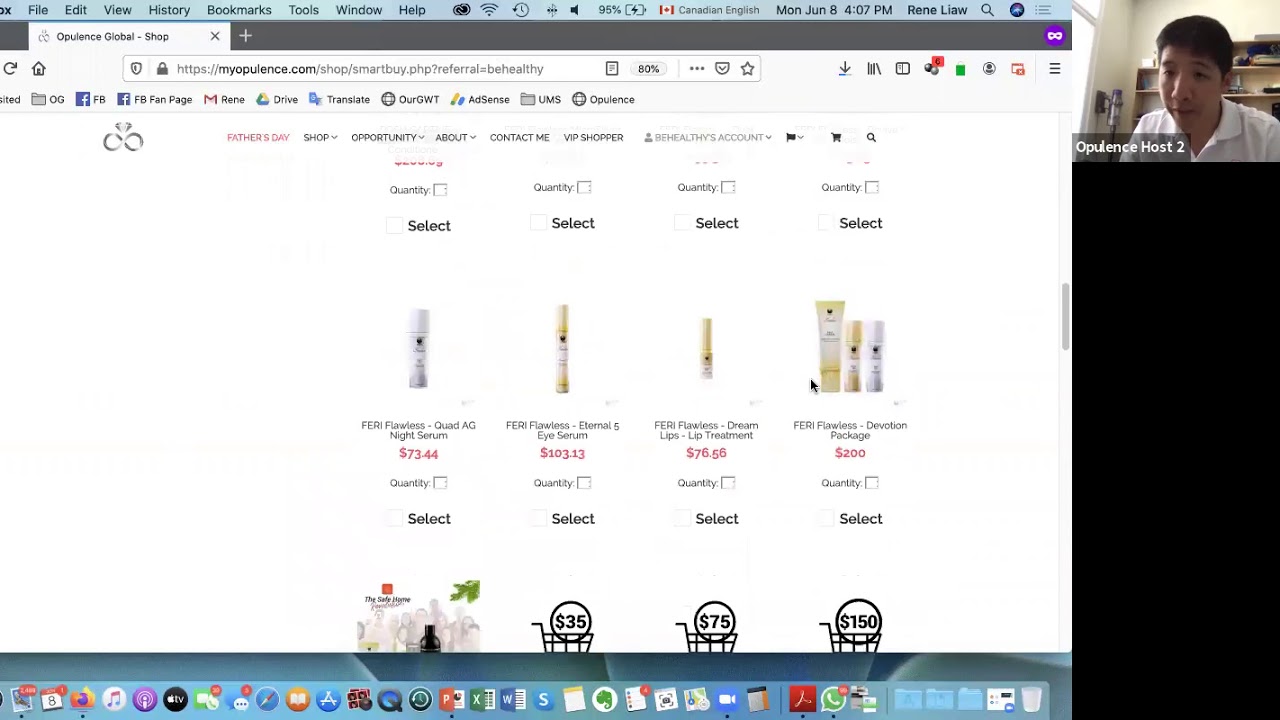
Task: Edit Quantity field for Devotion Package
Action: (x=872, y=483)
